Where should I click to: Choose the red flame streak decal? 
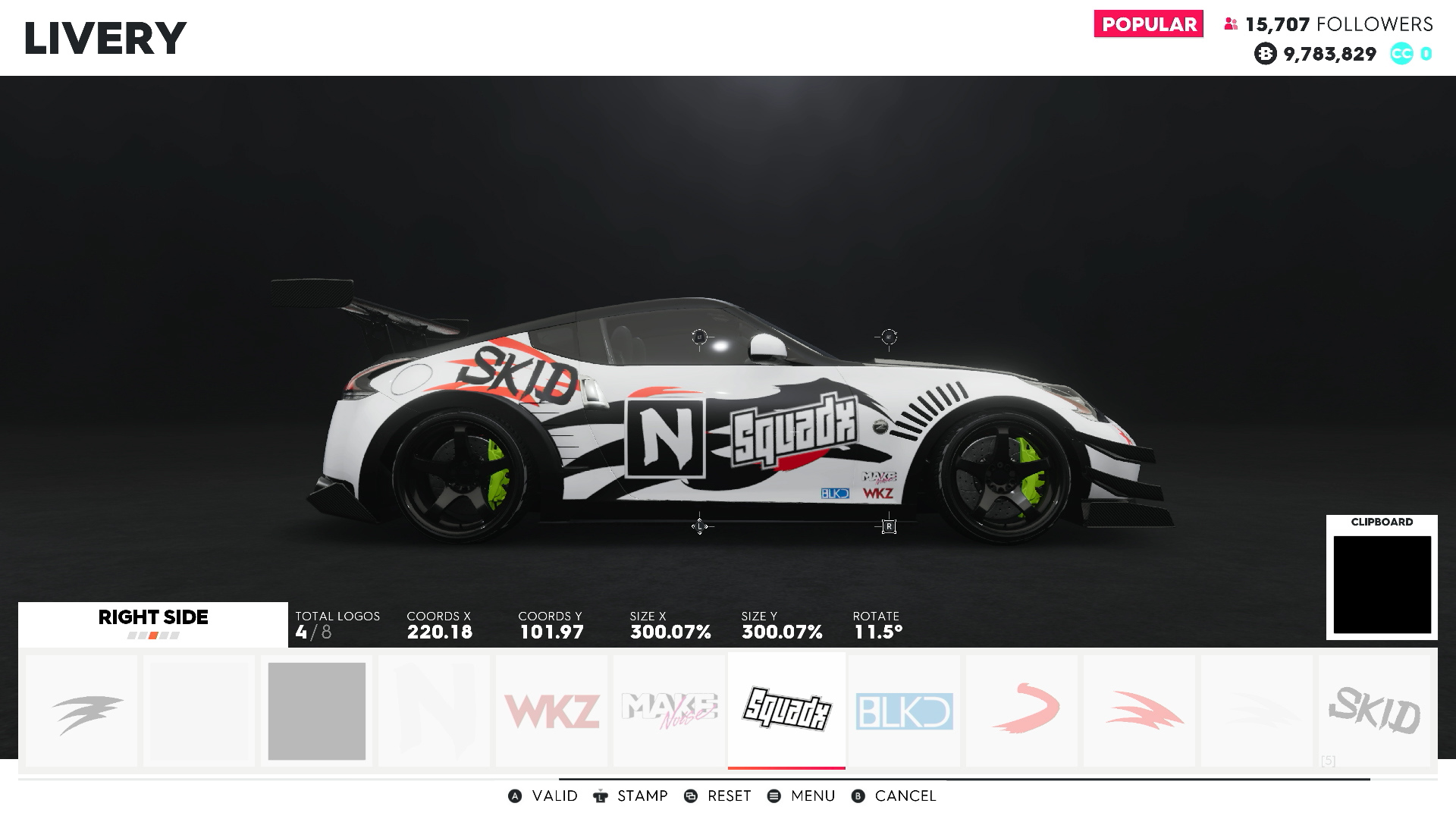click(1139, 711)
